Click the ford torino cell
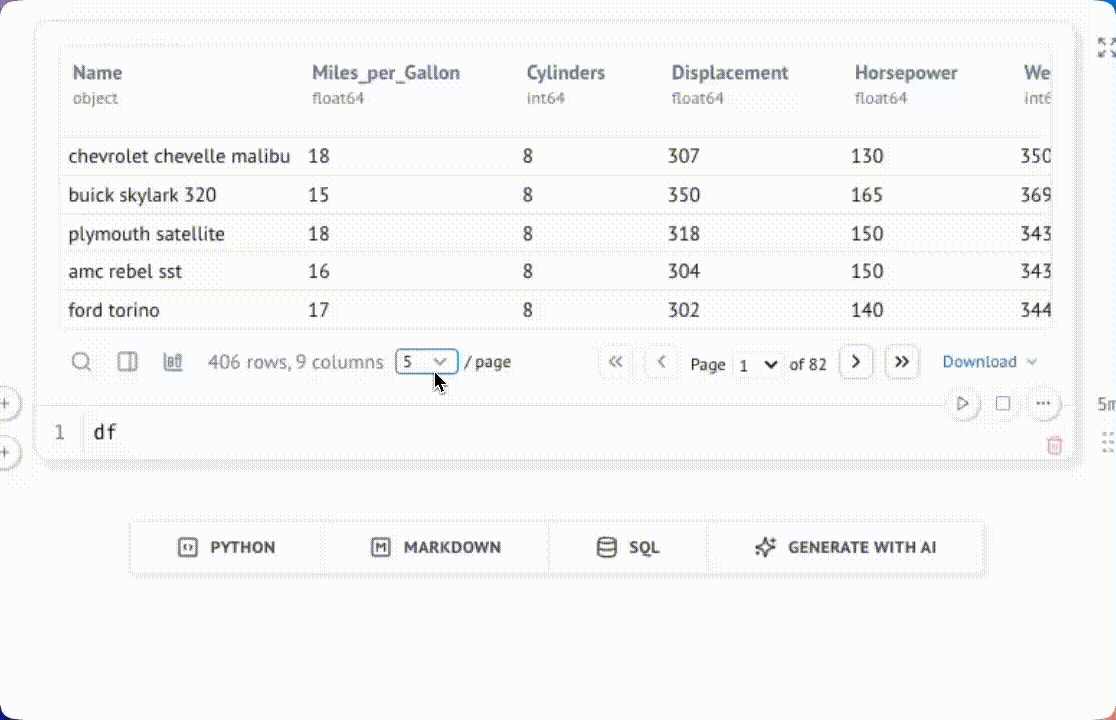Viewport: 1116px width, 720px height. pos(114,310)
